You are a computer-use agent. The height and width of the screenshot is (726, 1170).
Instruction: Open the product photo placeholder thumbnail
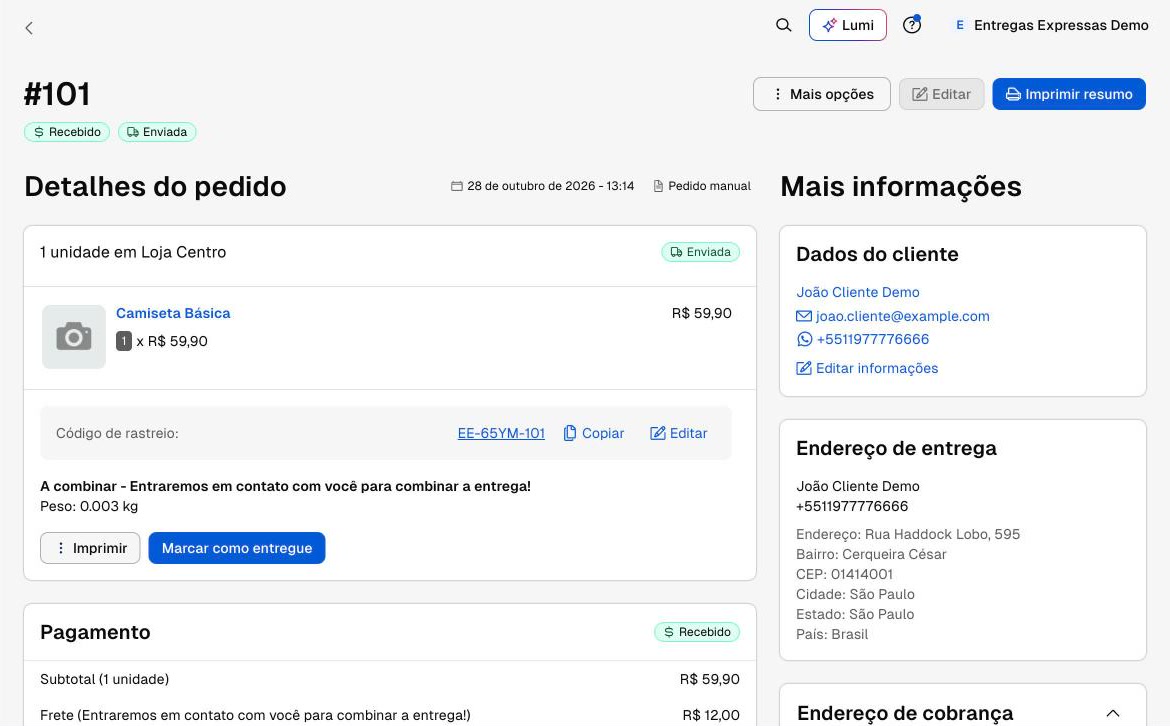74,337
